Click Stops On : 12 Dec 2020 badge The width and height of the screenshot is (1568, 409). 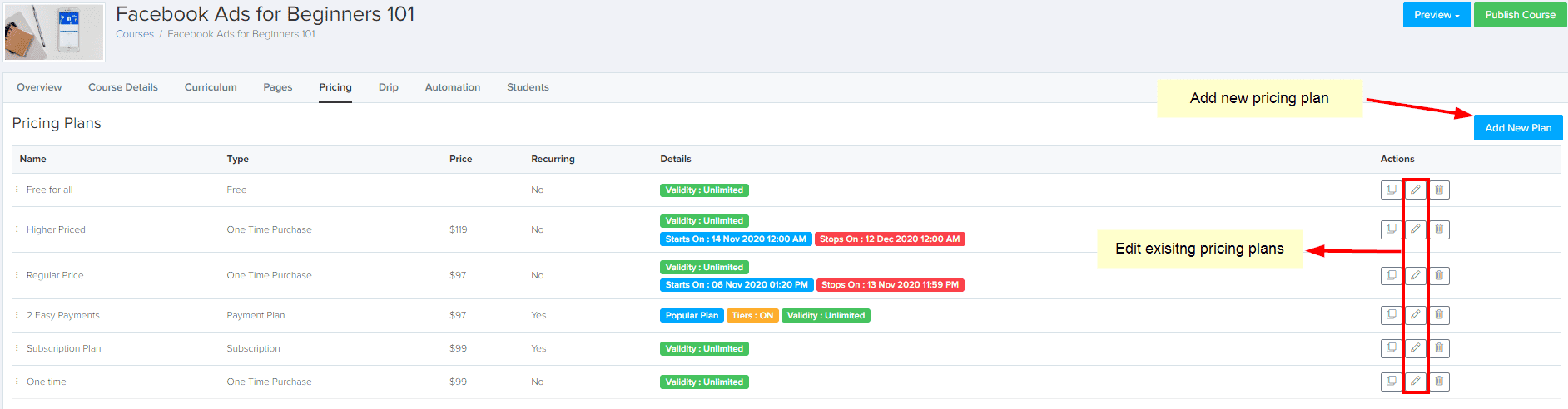pyautogui.click(x=890, y=239)
